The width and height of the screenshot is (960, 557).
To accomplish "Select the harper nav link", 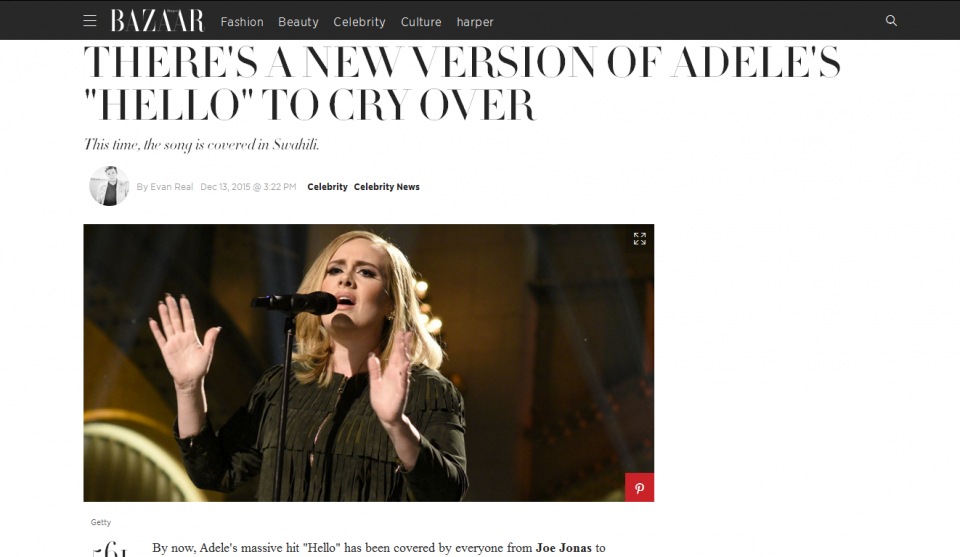I will [474, 22].
